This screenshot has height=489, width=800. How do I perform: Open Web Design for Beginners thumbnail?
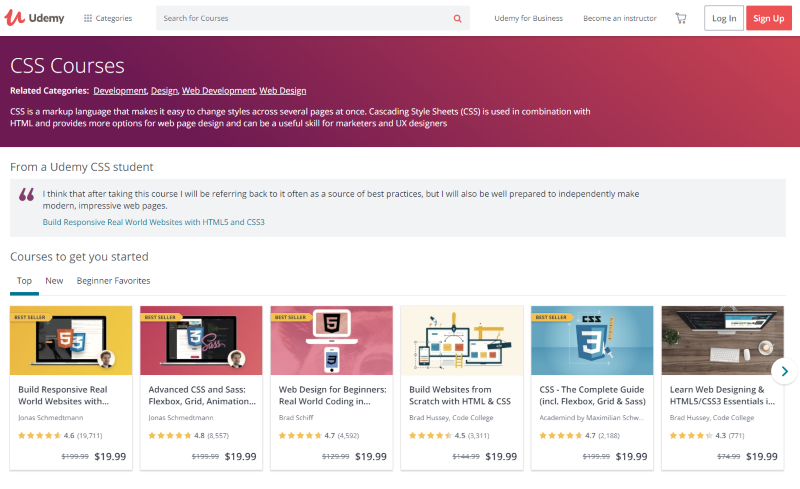pos(332,340)
